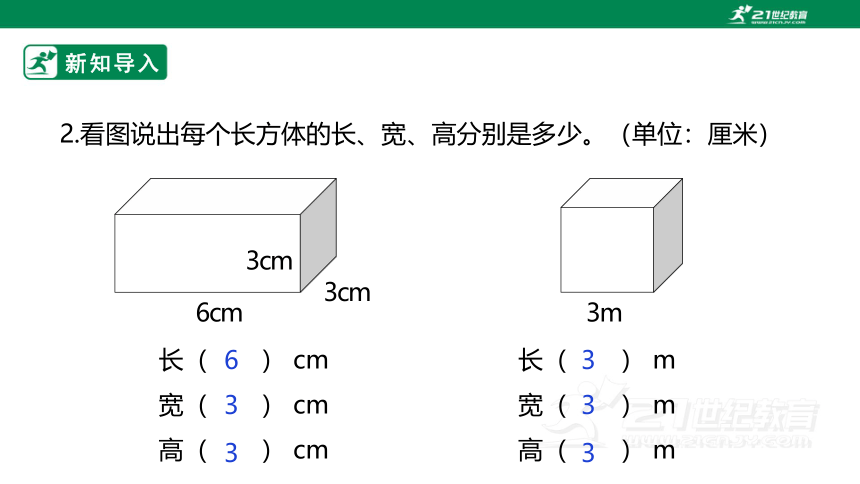This screenshot has height=484, width=860.
Task: Click the 21世纪教育 logo in header
Action: (767, 14)
